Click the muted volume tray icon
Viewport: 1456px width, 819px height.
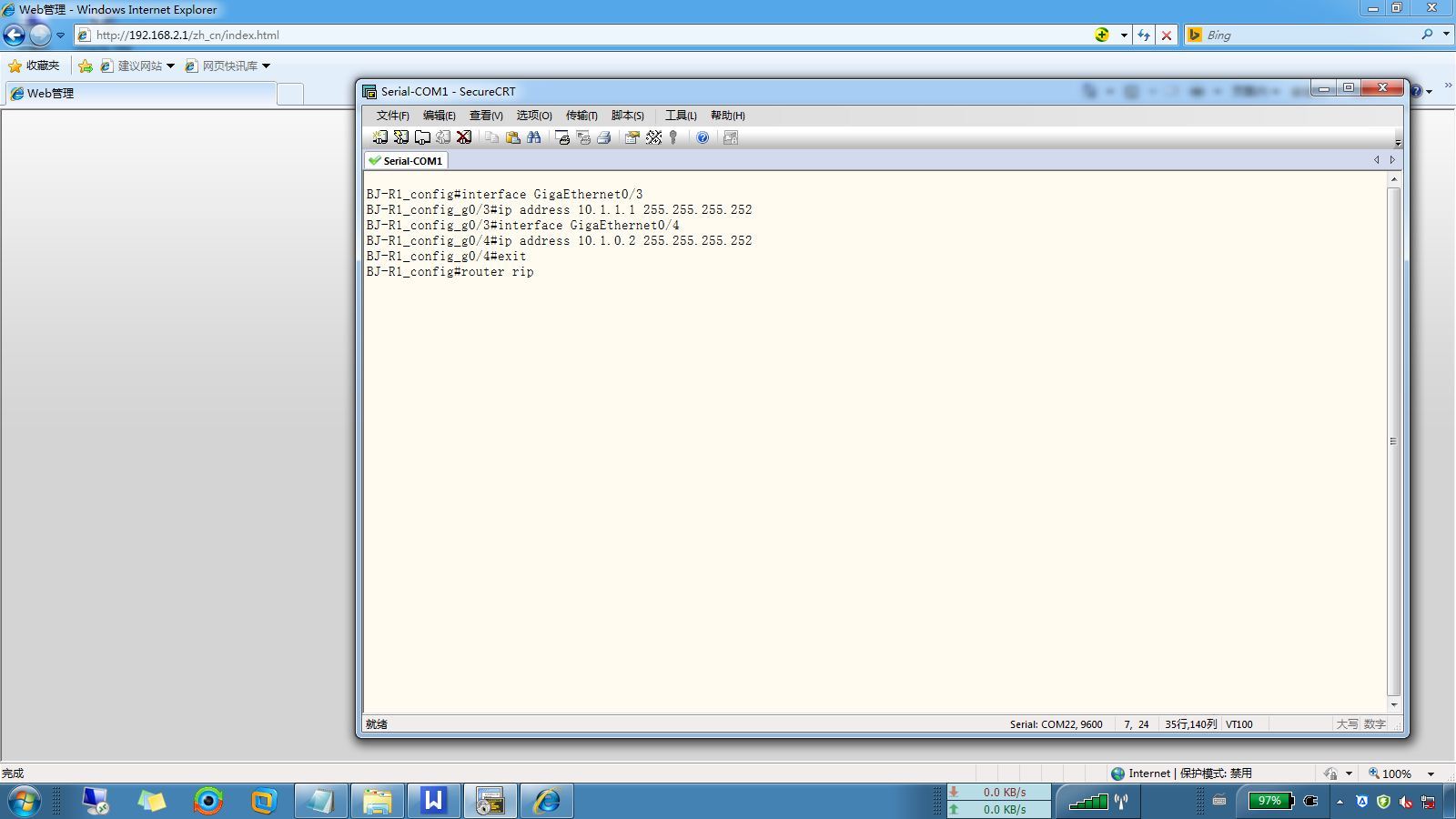[1406, 802]
